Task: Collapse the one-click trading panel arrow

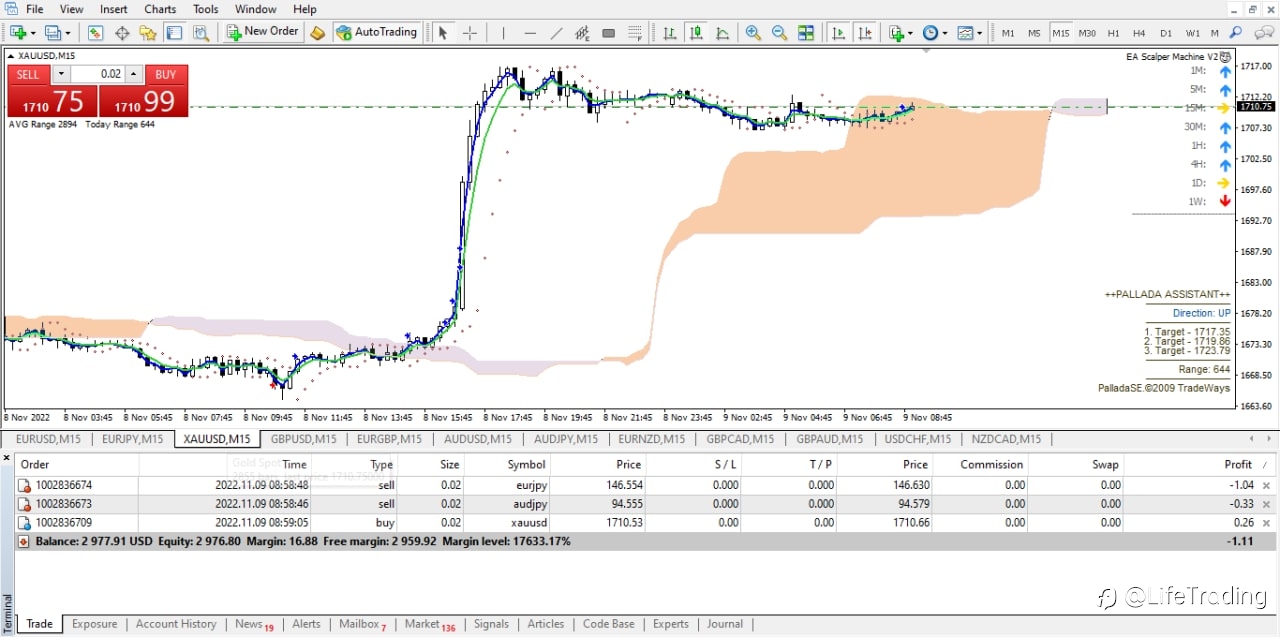Action: [9, 57]
